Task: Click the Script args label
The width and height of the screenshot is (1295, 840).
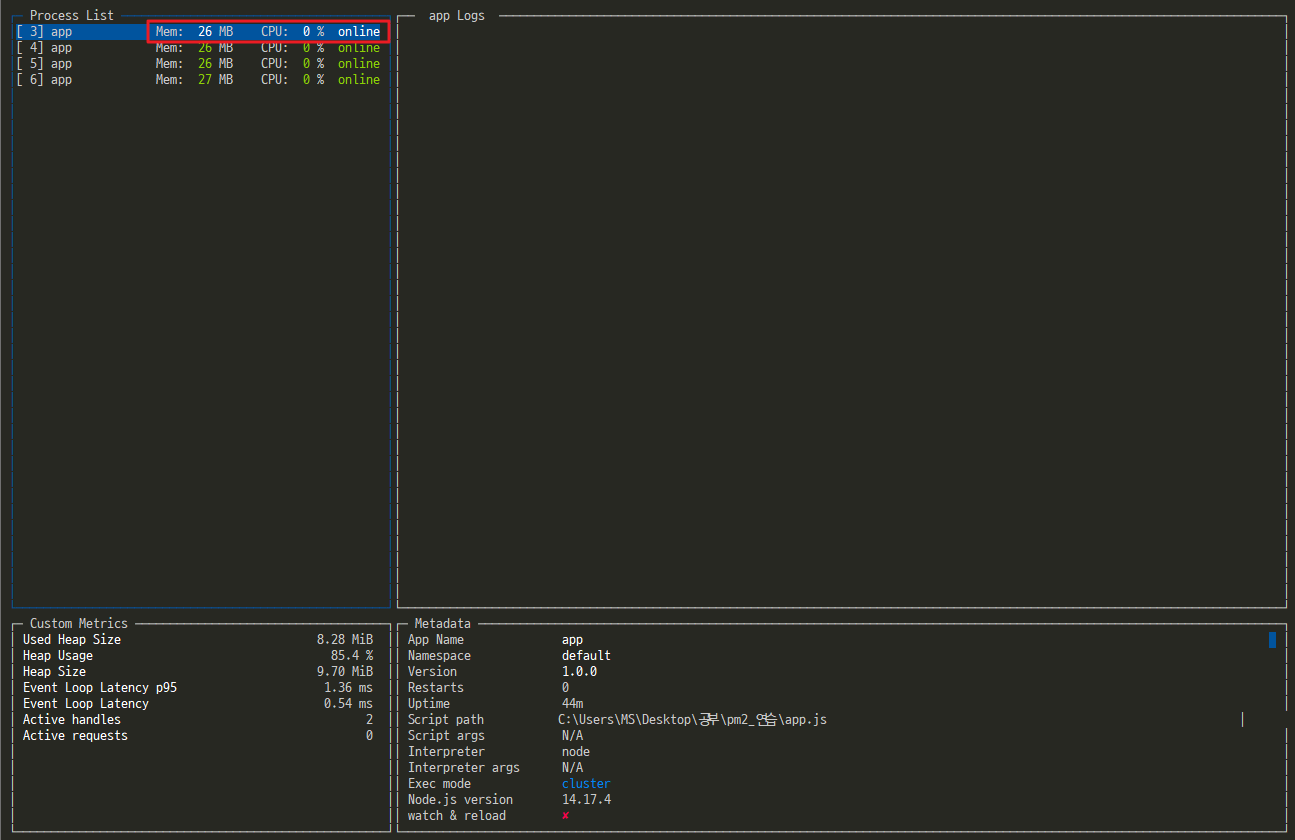Action: tap(446, 736)
